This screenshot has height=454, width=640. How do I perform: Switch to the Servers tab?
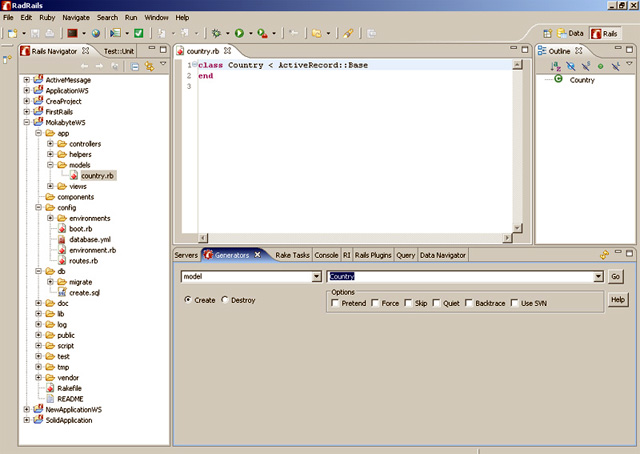(186, 255)
